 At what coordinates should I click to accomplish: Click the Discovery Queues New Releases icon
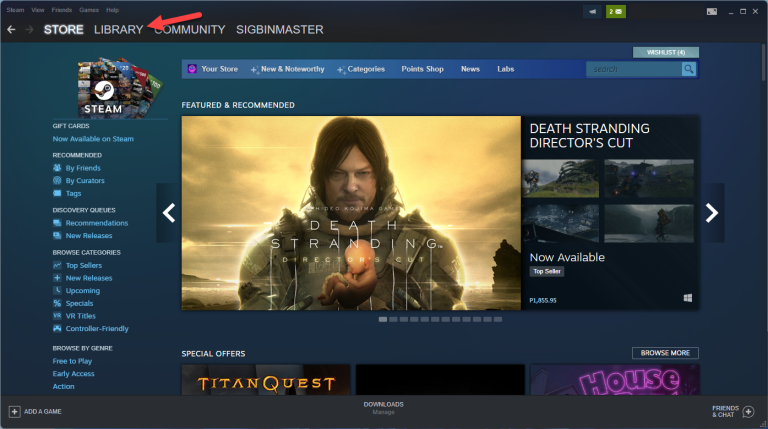click(57, 236)
